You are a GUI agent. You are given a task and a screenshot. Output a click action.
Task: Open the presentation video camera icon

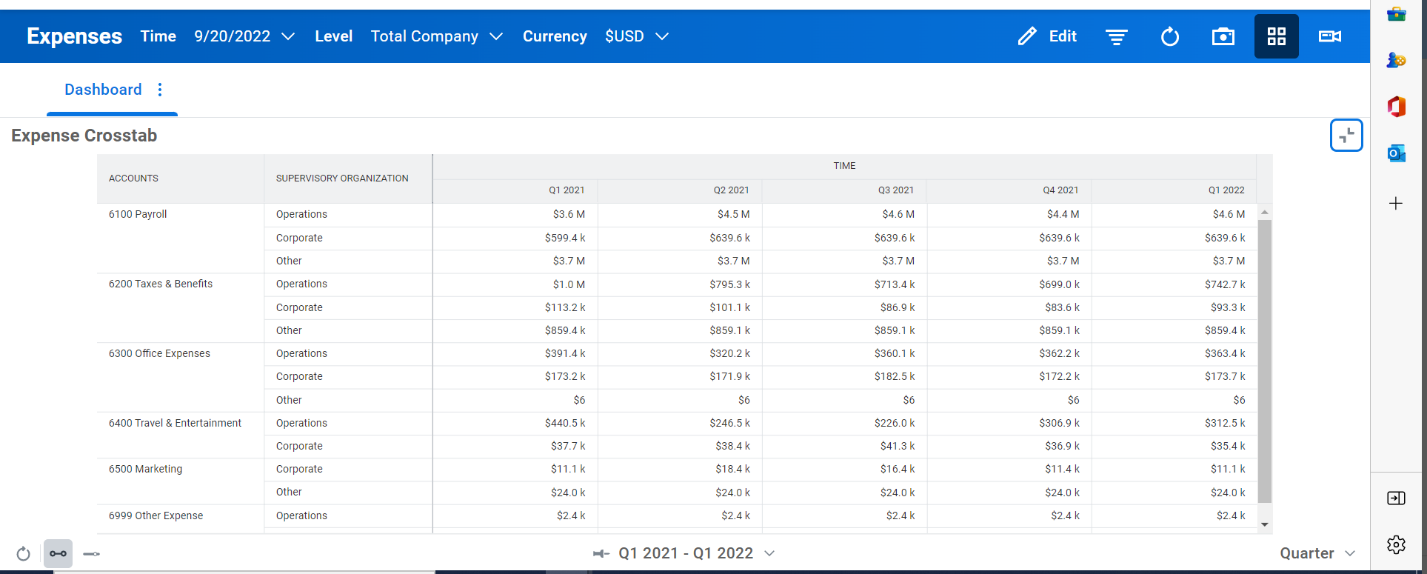click(1329, 37)
